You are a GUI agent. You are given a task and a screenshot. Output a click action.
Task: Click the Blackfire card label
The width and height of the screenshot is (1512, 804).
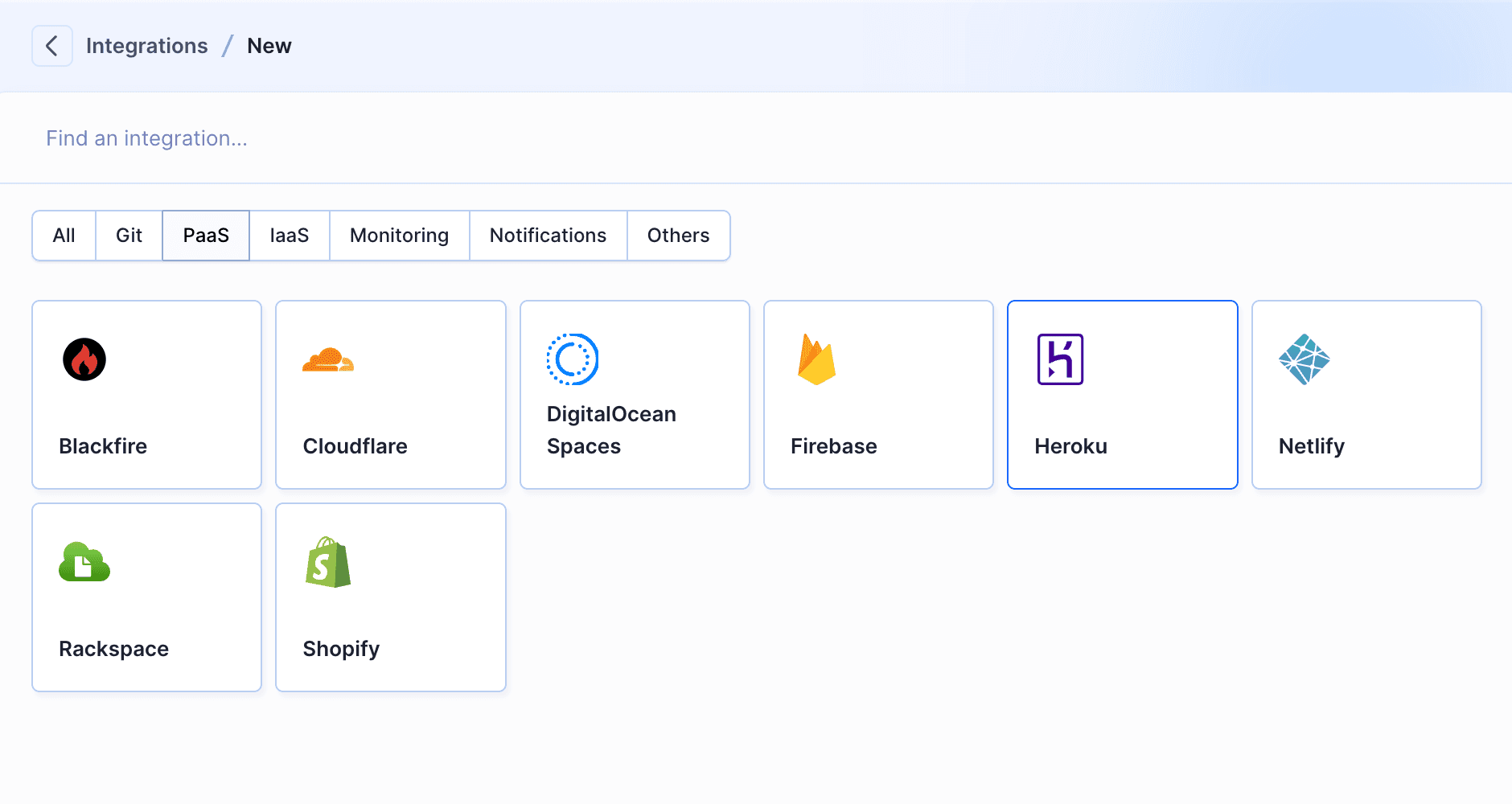click(103, 446)
